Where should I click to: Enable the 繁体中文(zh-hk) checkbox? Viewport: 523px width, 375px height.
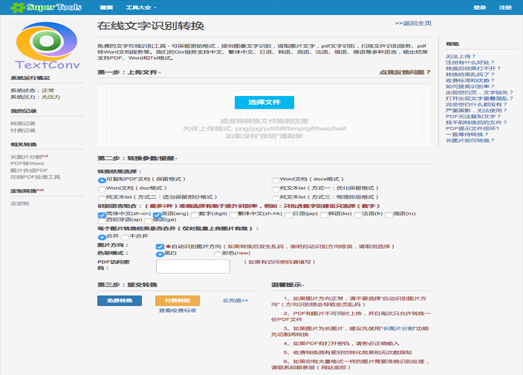[233, 215]
